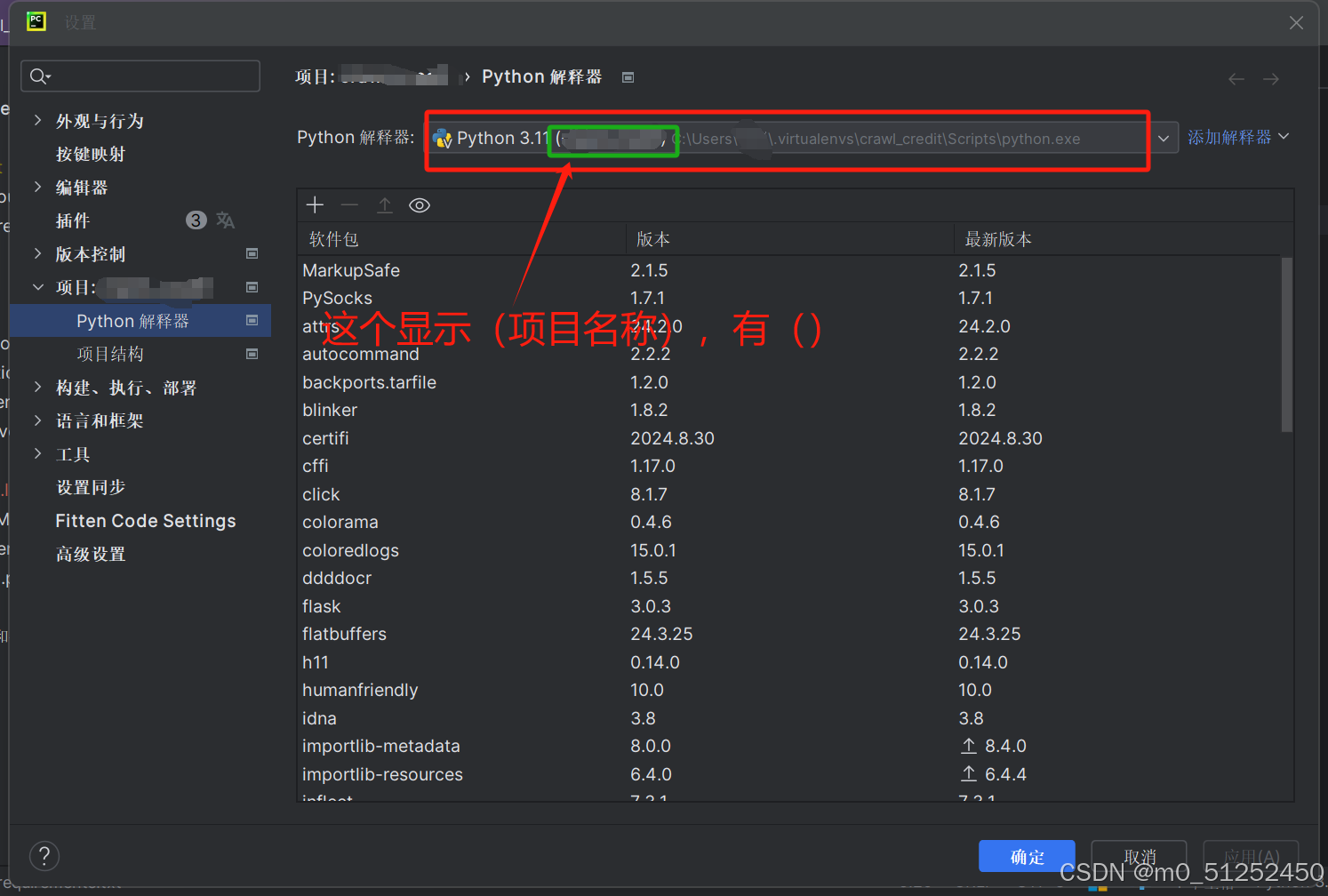This screenshot has width=1328, height=896.
Task: Select the certifi package row
Action: coord(789,438)
